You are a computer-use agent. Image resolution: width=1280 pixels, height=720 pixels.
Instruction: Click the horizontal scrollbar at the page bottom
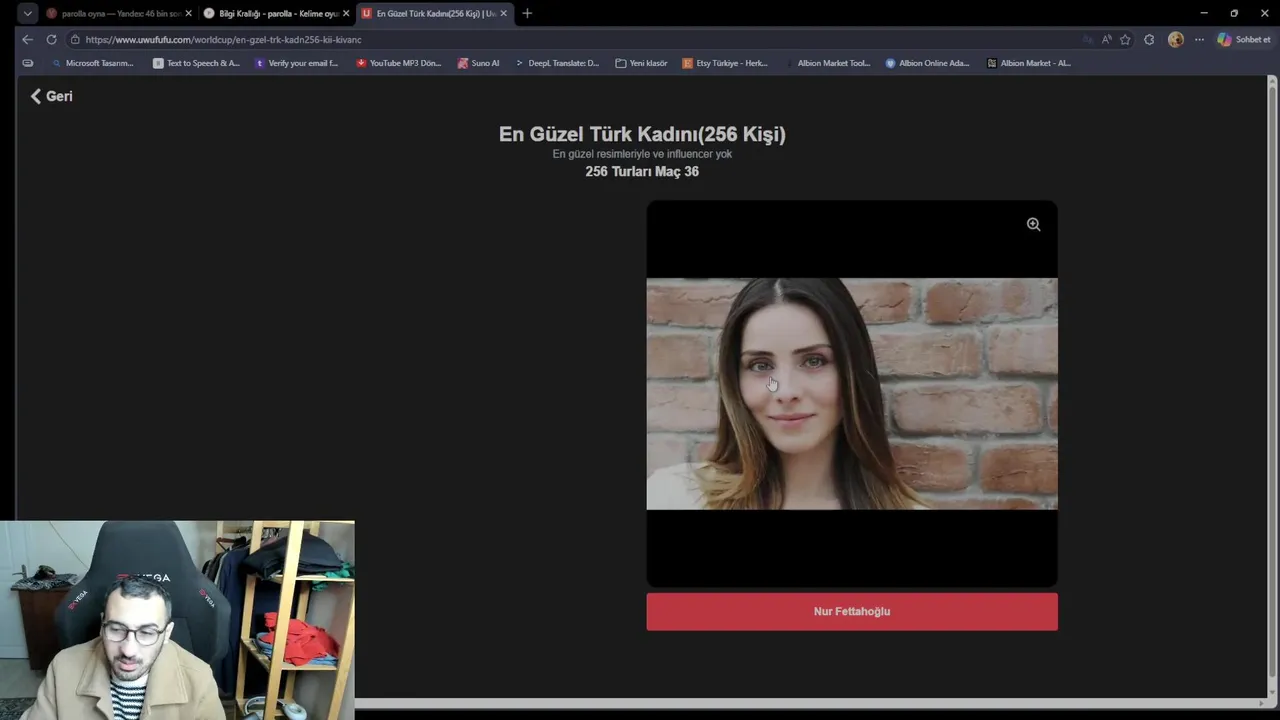(810, 704)
